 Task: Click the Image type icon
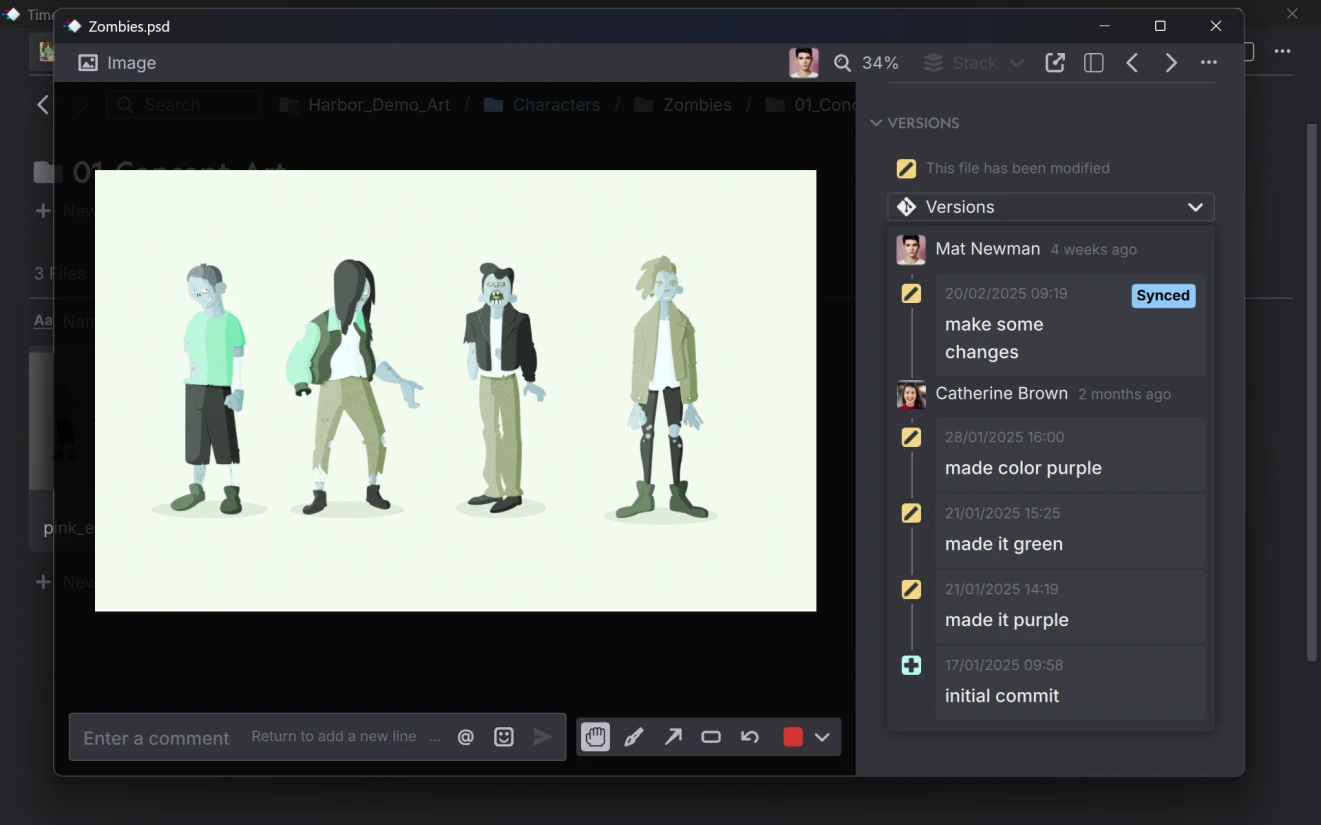(88, 63)
